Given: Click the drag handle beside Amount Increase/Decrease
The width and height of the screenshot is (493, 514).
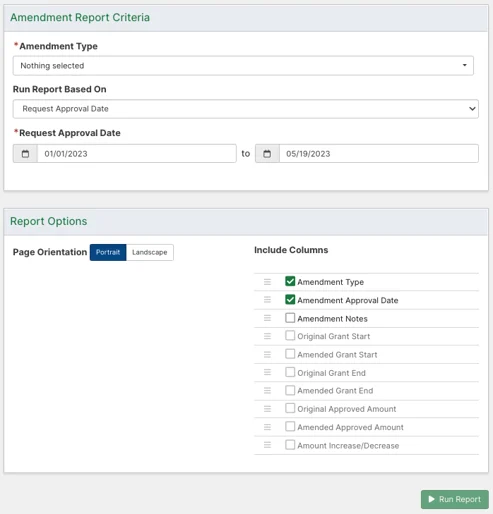Looking at the screenshot, I should [267, 445].
